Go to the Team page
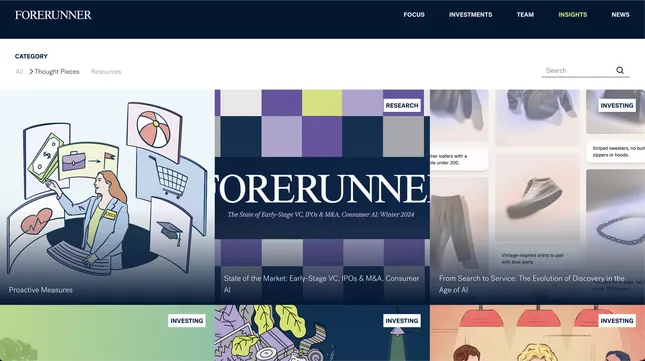This screenshot has height=361, width=645. pyautogui.click(x=525, y=14)
